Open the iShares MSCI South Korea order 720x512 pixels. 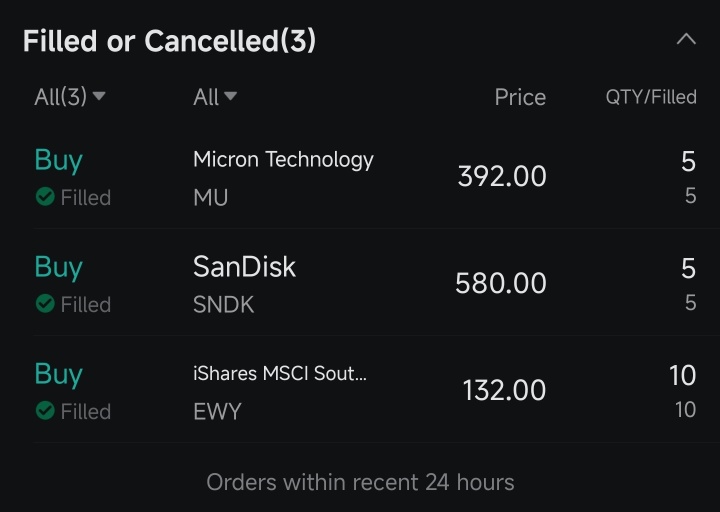click(x=366, y=390)
